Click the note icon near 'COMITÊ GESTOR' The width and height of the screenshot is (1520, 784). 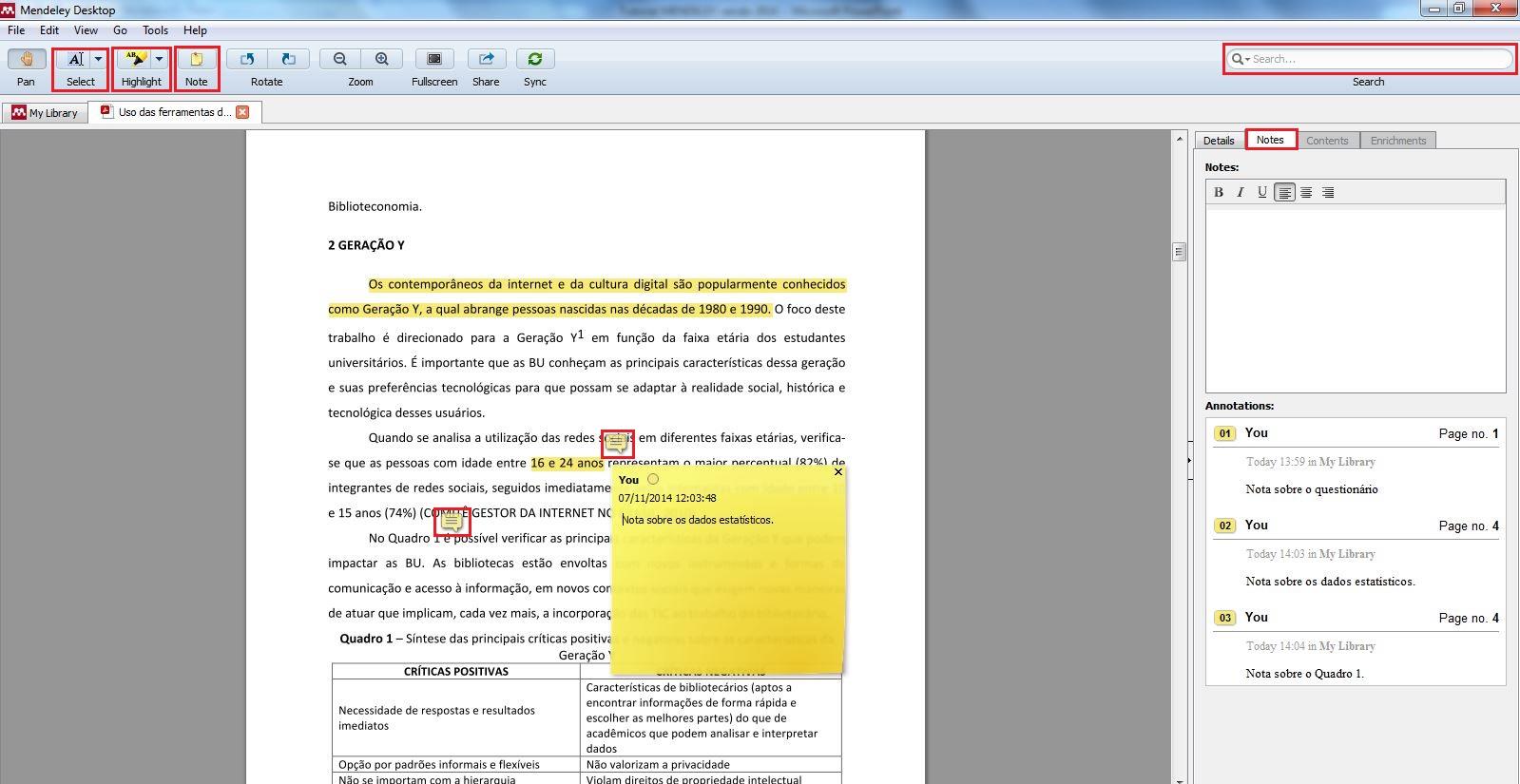(x=452, y=521)
